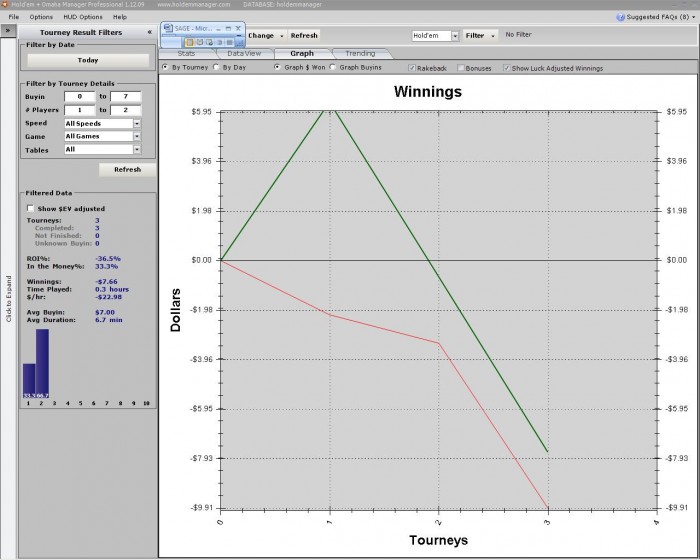Choose Graph $ Won option

(x=277, y=67)
